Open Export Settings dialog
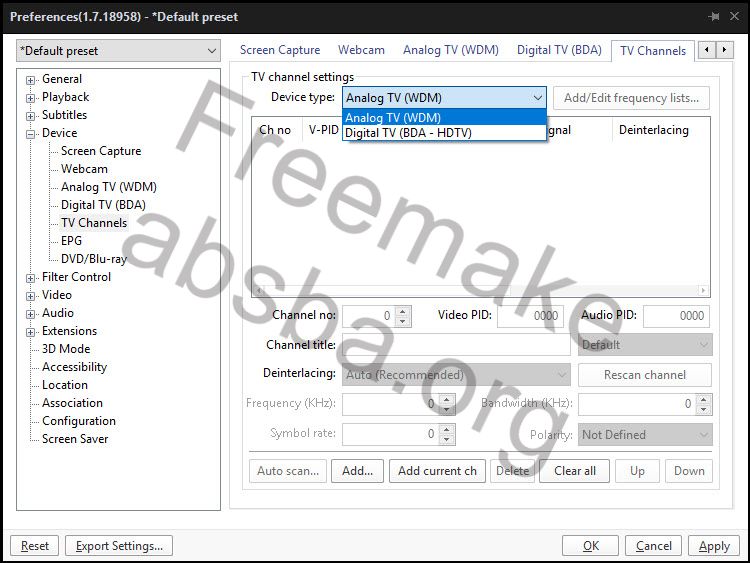This screenshot has height=563, width=750. [x=119, y=546]
